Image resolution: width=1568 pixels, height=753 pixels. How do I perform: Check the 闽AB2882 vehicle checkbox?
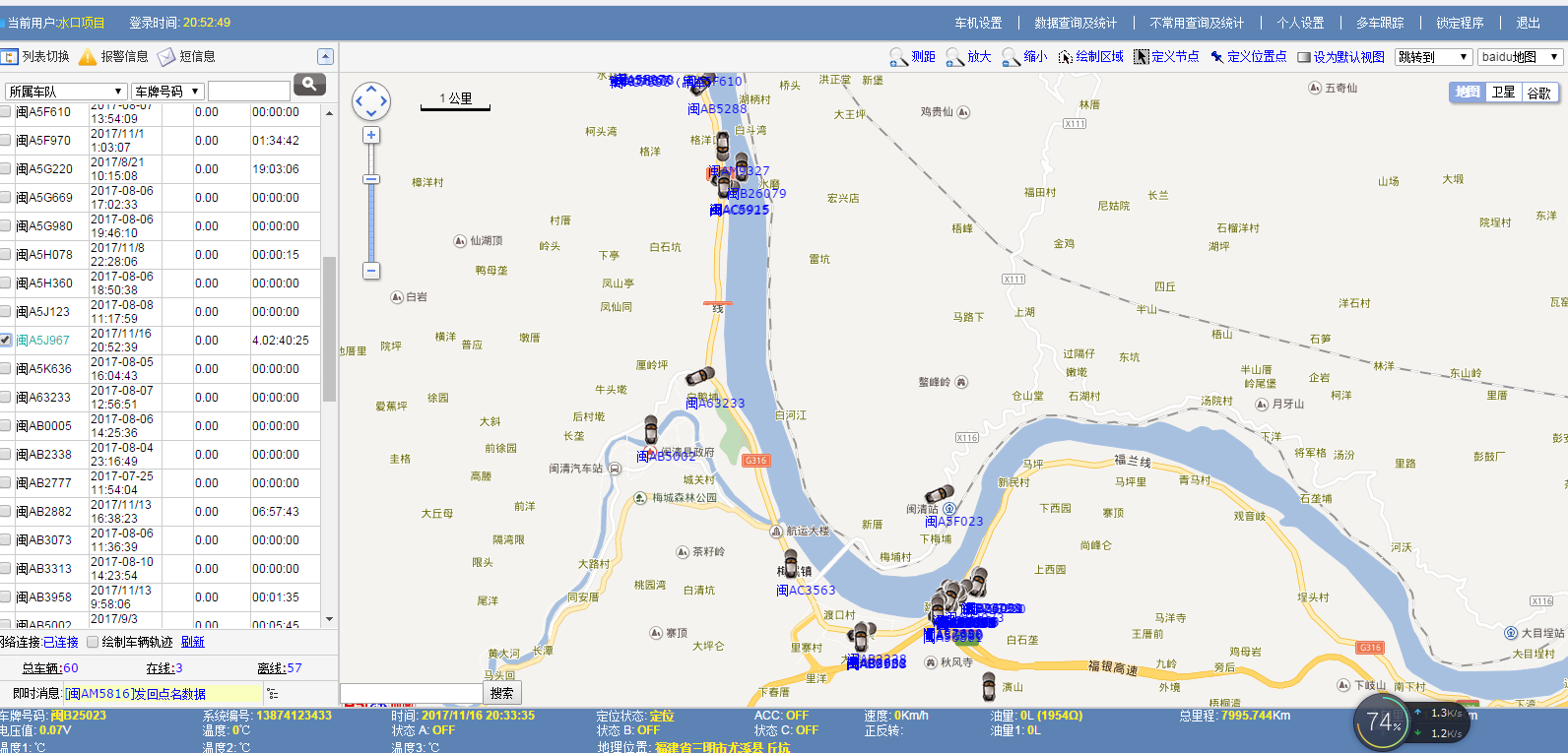pos(6,511)
